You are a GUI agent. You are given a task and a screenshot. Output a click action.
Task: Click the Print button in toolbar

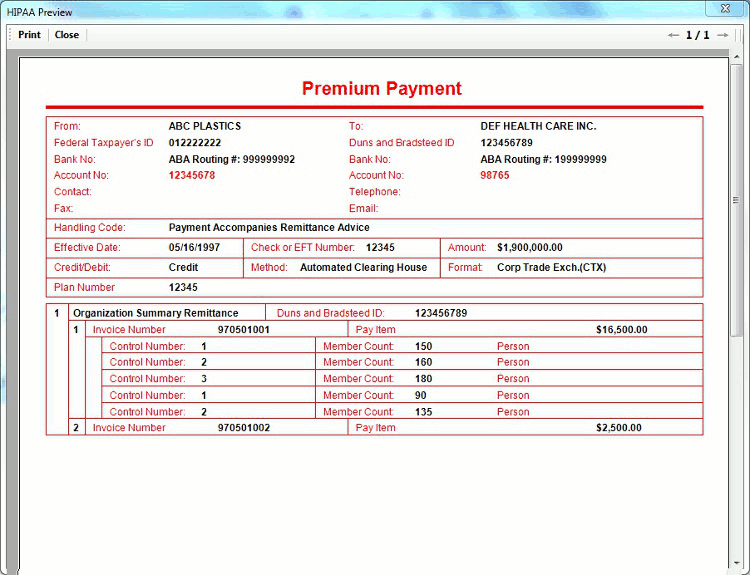29,35
